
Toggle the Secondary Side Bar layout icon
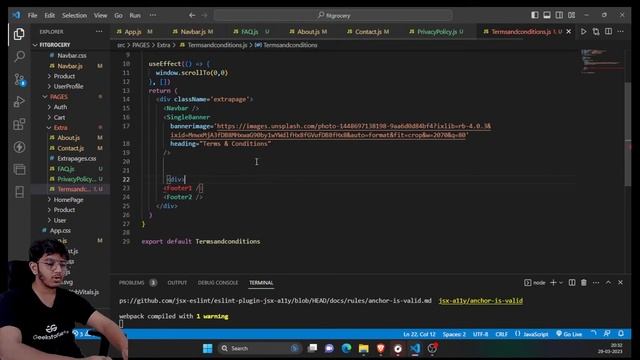[x=559, y=15]
